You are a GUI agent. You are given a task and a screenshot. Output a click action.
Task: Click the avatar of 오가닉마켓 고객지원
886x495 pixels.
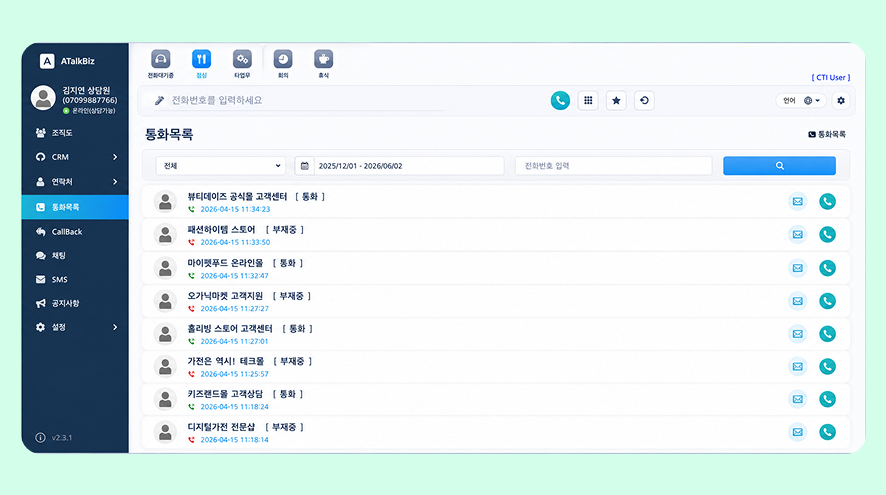pos(165,301)
